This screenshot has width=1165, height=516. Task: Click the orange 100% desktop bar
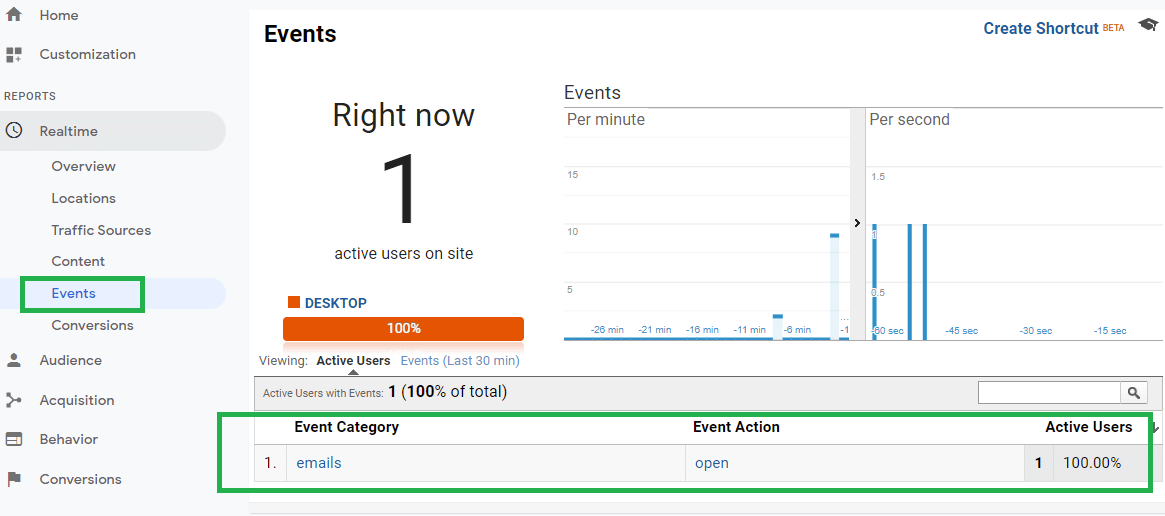click(x=403, y=329)
